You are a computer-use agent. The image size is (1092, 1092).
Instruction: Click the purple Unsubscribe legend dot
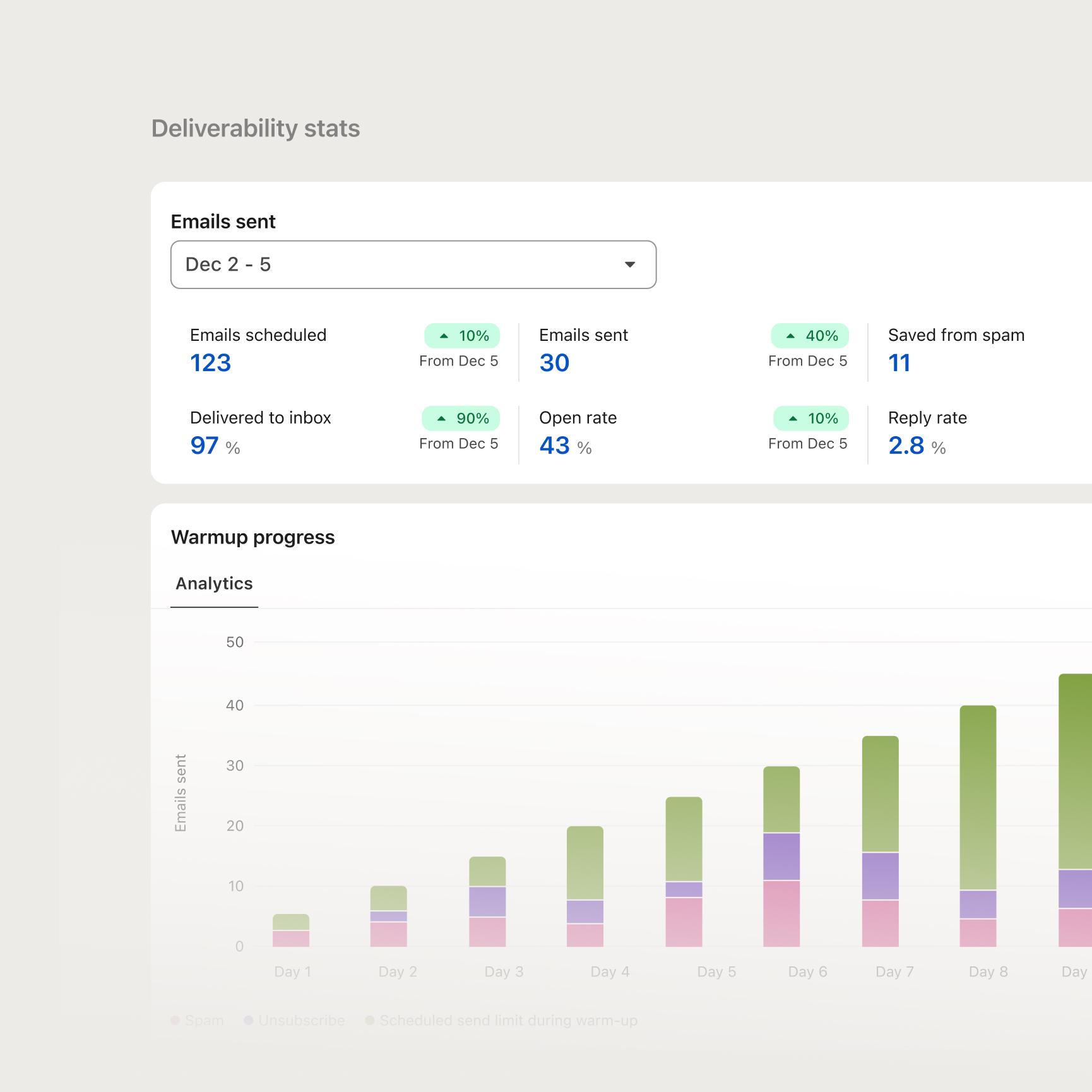[247, 1020]
